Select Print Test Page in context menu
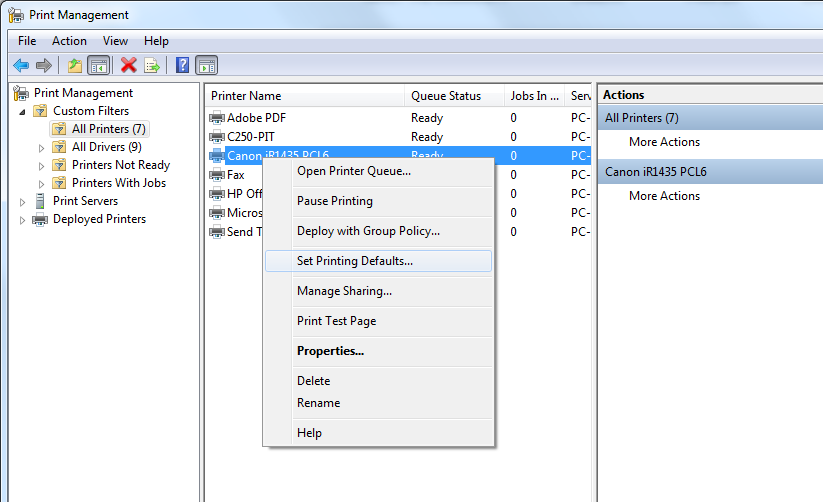The width and height of the screenshot is (823, 502). [336, 321]
